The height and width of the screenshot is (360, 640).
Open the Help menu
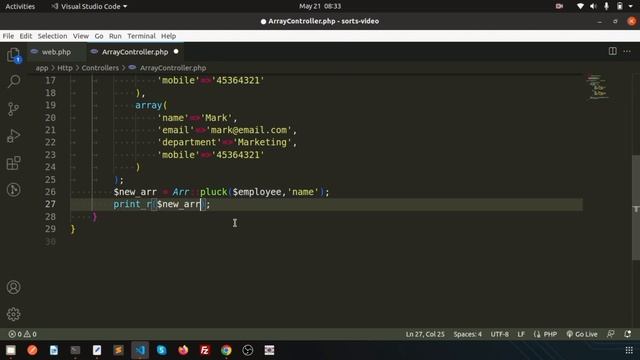(x=168, y=36)
